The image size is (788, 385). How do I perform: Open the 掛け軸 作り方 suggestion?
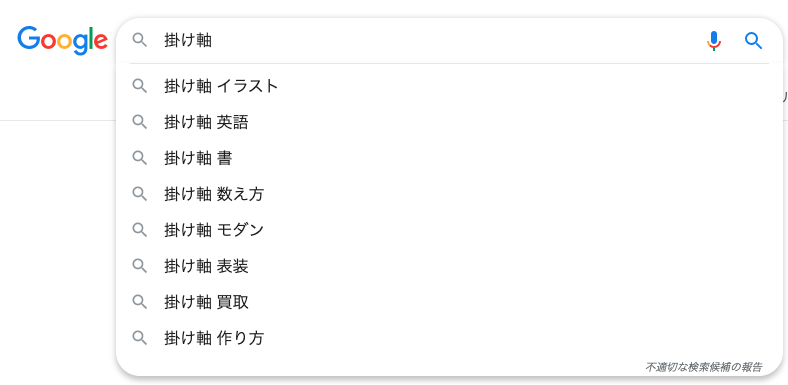coord(449,338)
